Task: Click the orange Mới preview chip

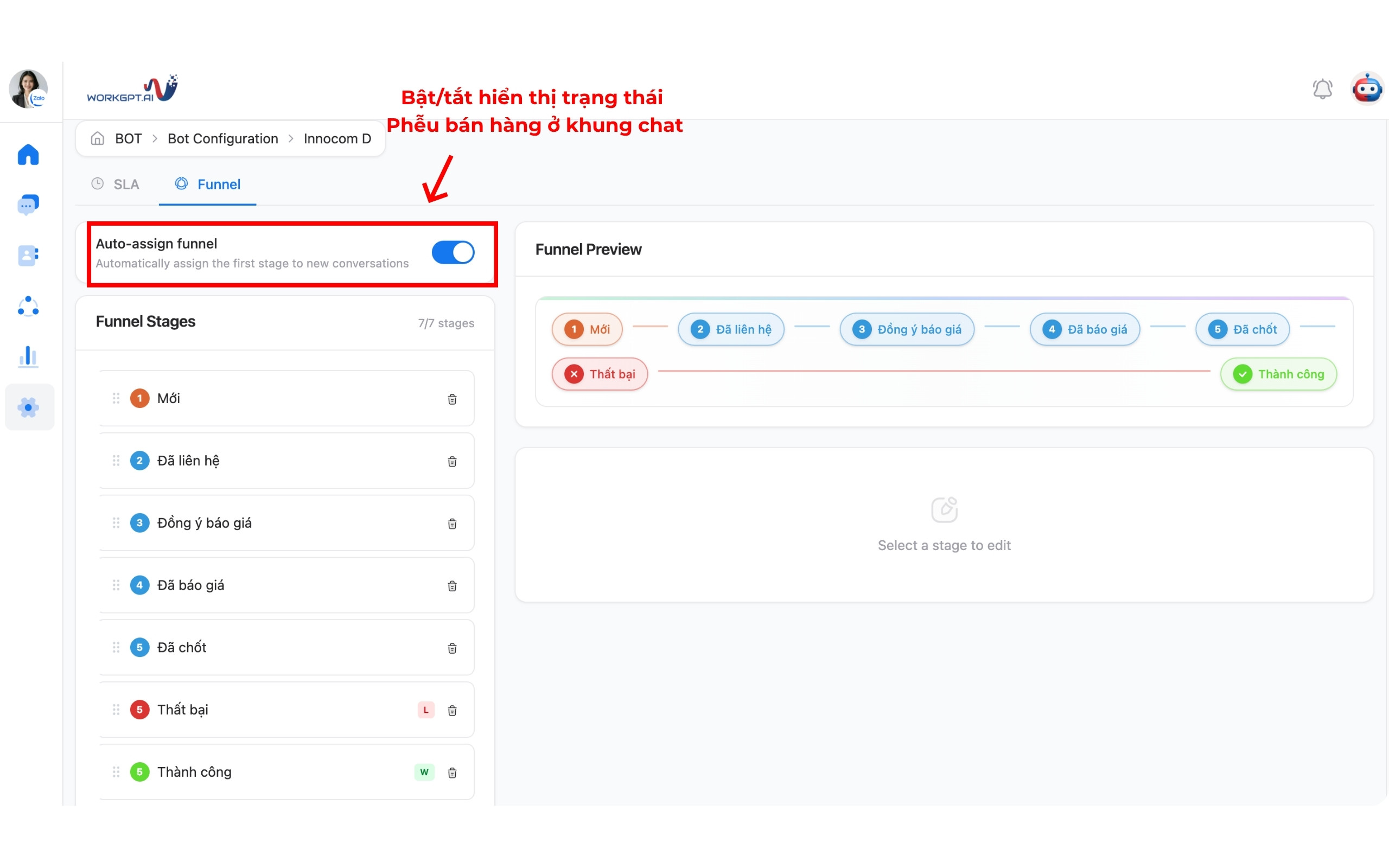Action: tap(587, 329)
